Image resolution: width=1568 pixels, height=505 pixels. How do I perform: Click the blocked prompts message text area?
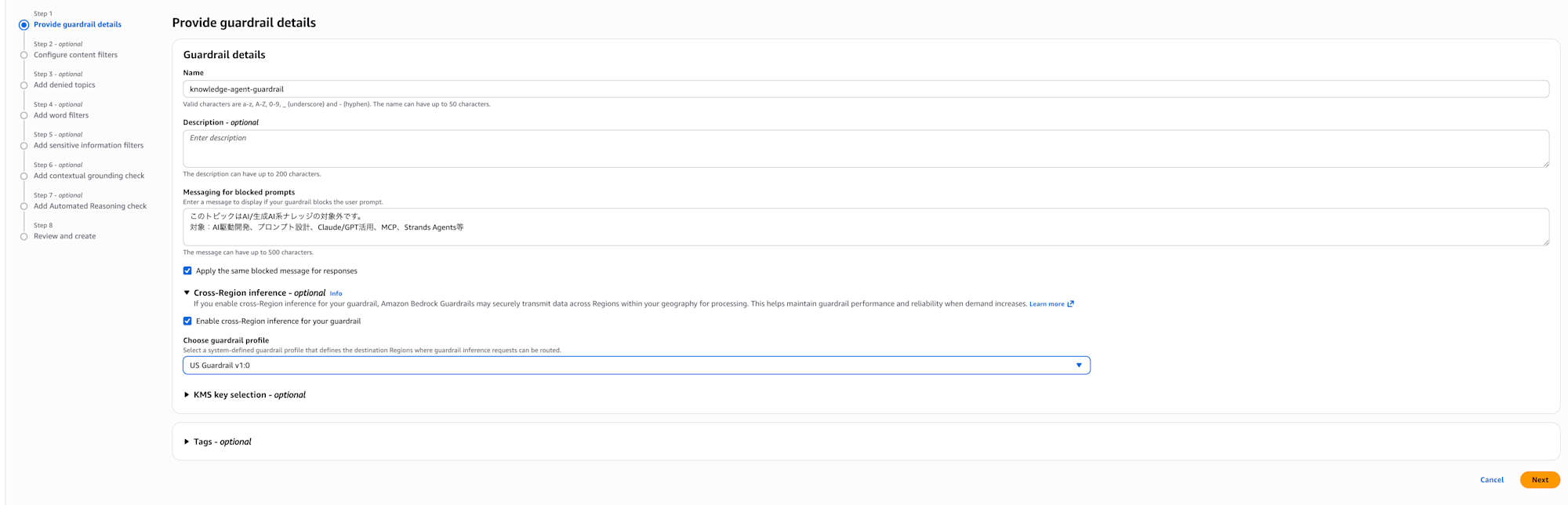866,227
